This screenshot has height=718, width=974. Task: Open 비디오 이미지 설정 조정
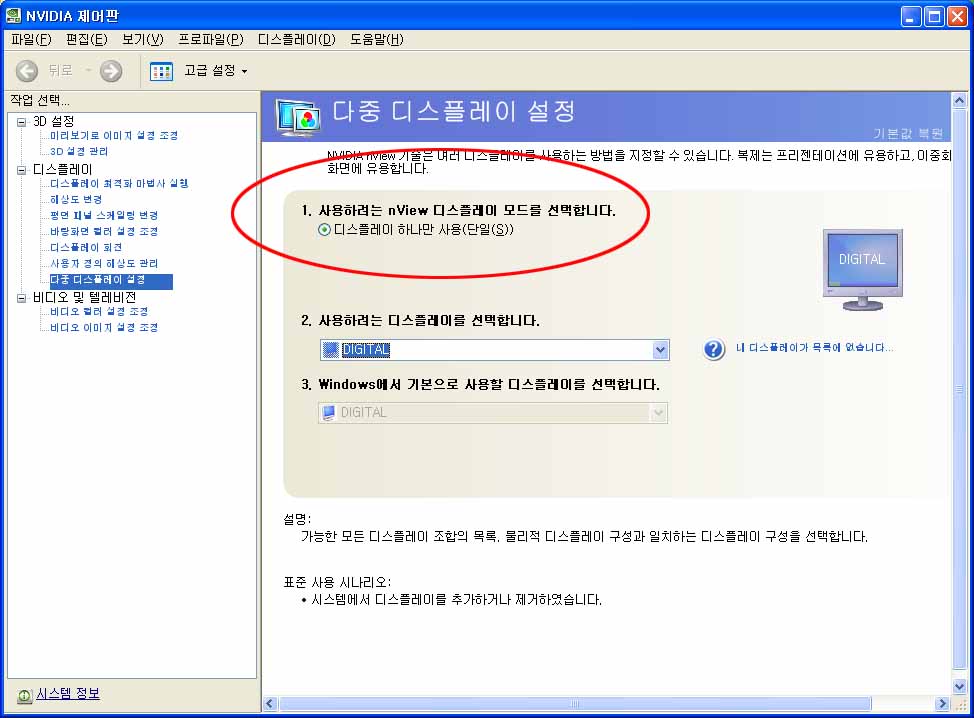point(104,328)
